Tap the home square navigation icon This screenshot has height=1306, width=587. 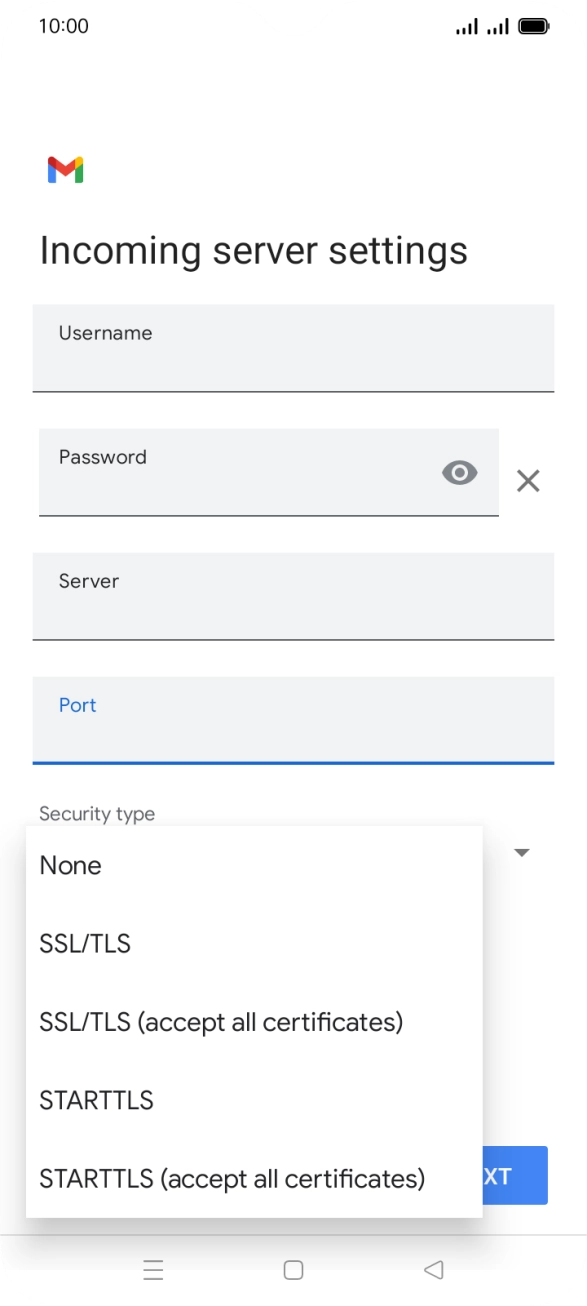point(293,1270)
